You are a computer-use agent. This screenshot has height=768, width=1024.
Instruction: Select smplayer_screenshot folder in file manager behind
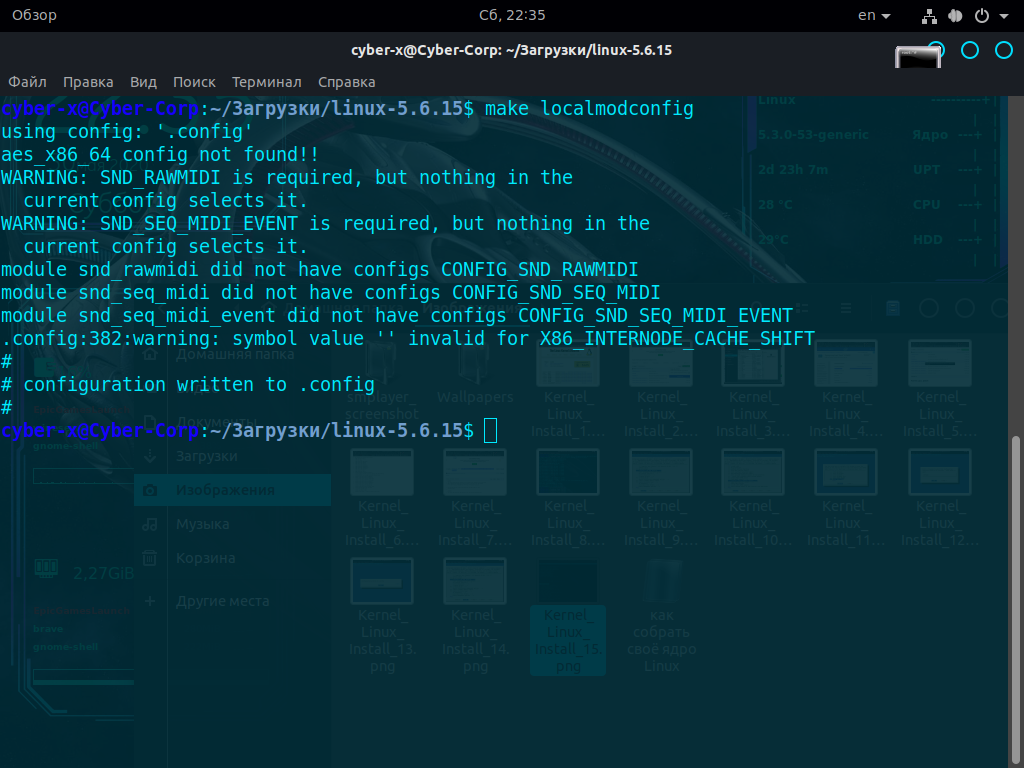[381, 381]
